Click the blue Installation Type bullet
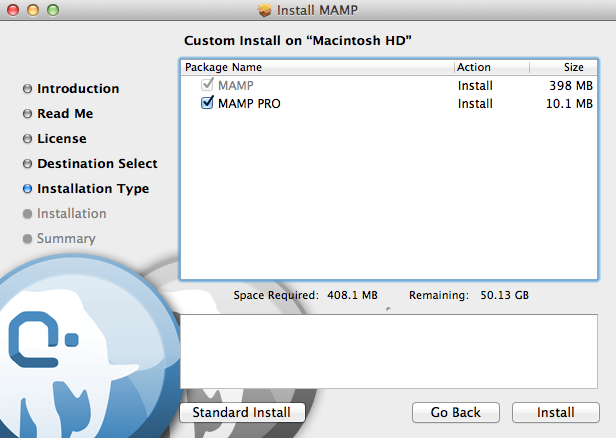Screen dimensions: 616x438 pos(27,189)
